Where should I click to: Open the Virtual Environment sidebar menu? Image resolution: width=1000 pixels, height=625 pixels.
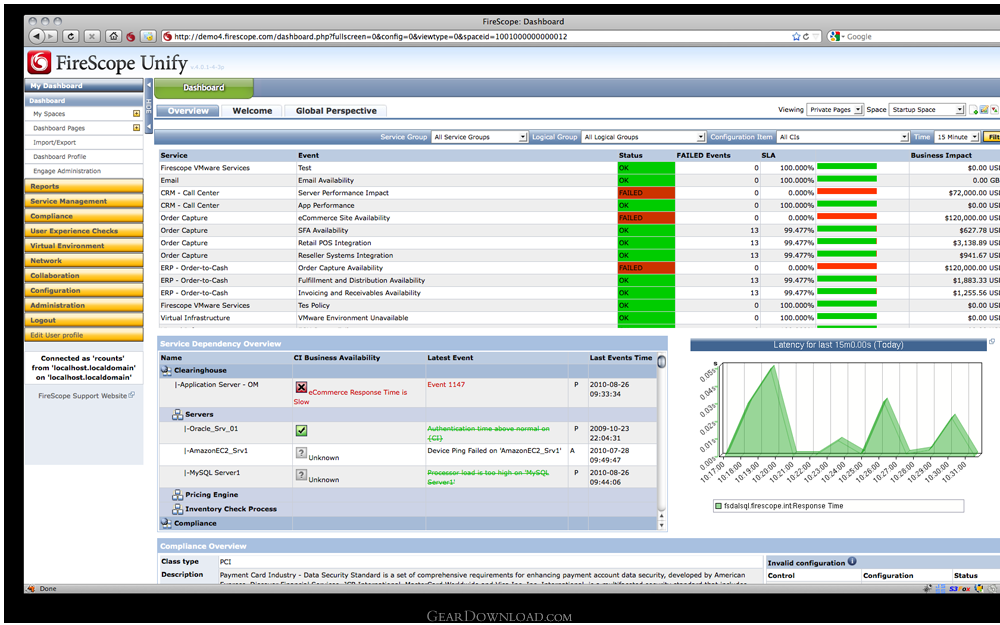pyautogui.click(x=84, y=246)
